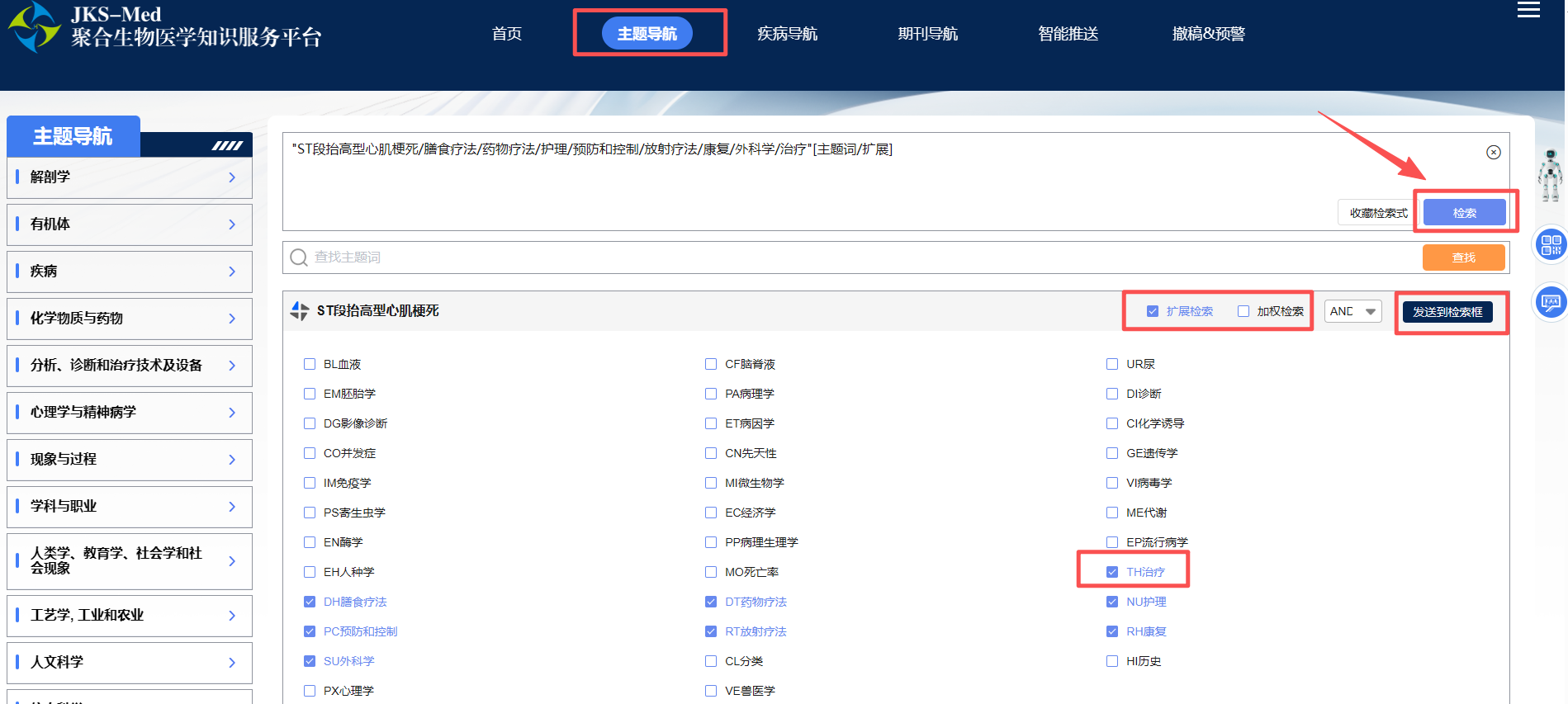
Task: Clear the search expression with the X icon
Action: click(x=1493, y=152)
